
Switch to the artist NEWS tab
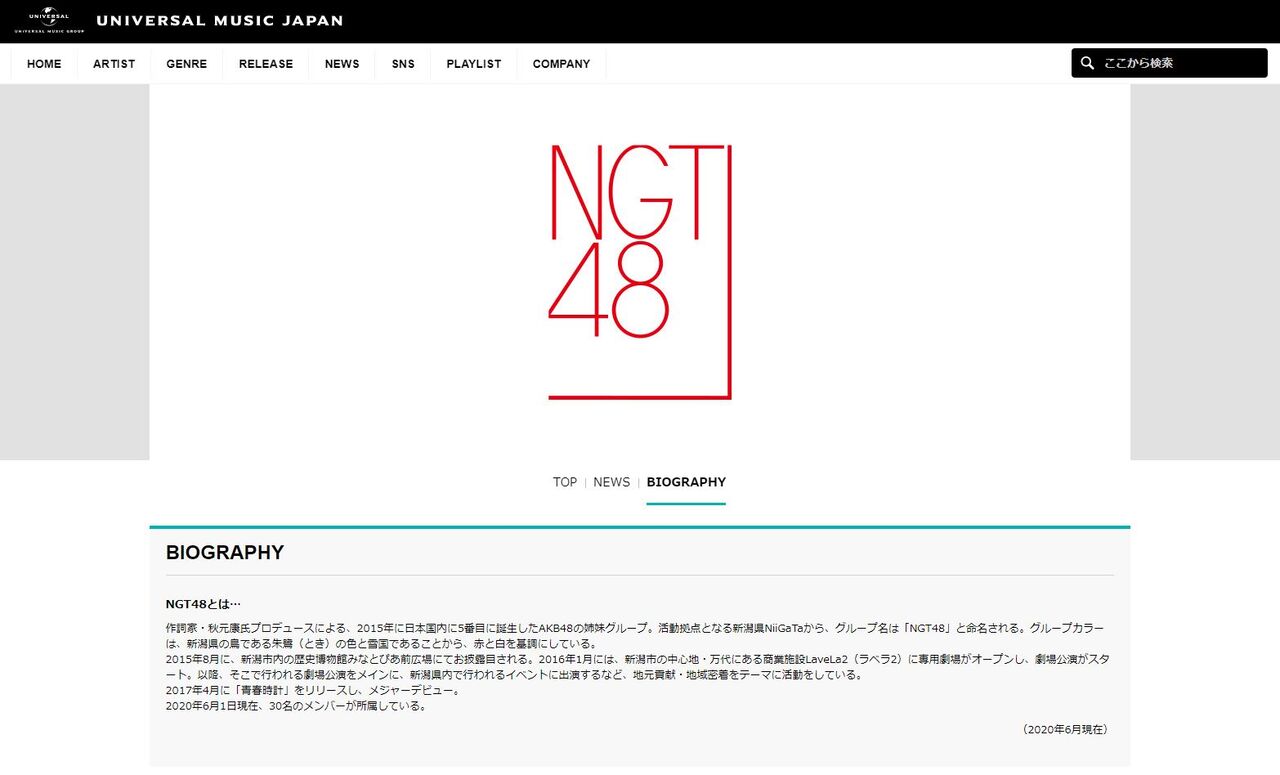612,482
